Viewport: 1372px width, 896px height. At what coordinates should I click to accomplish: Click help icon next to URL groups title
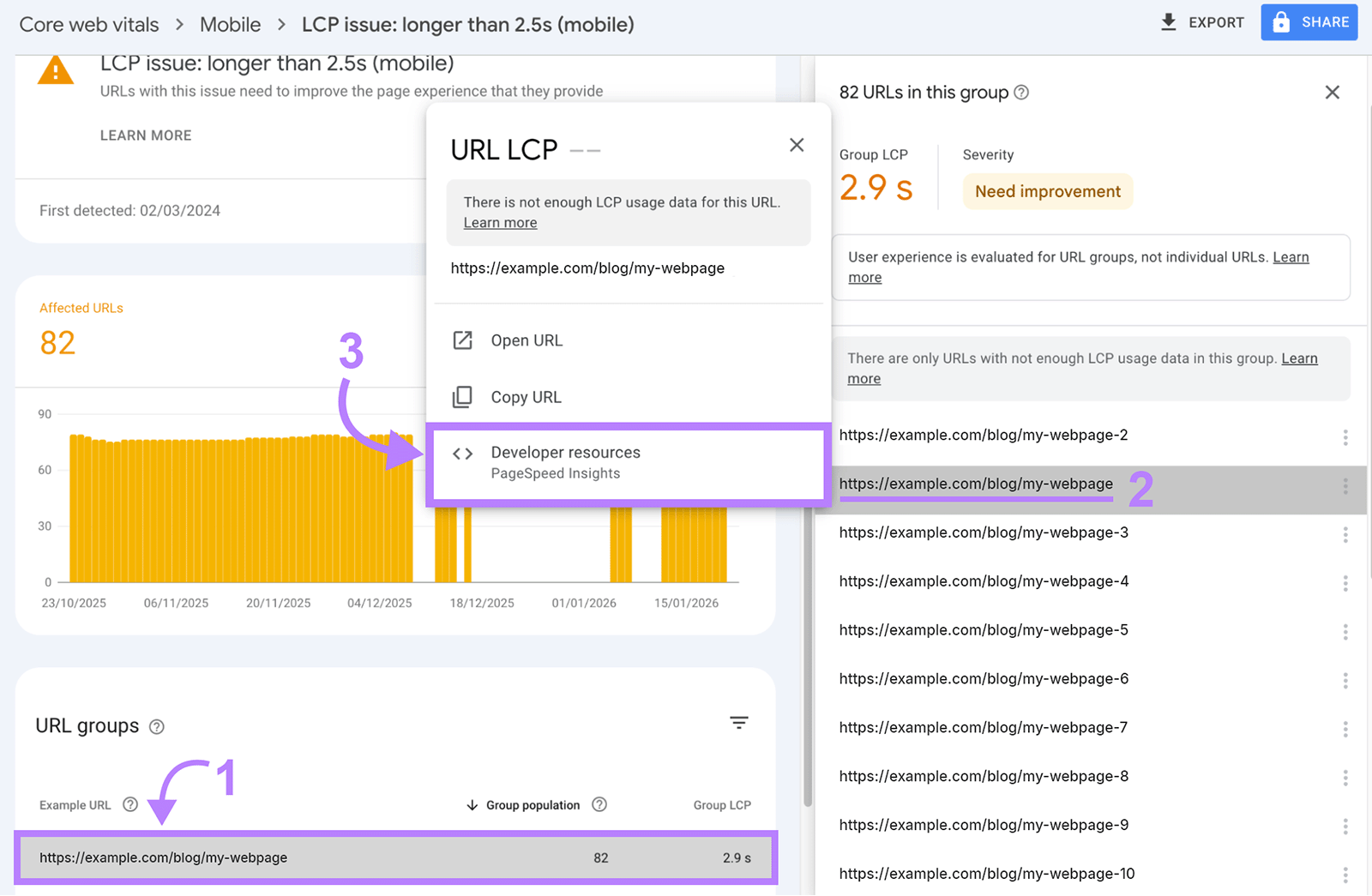click(156, 726)
